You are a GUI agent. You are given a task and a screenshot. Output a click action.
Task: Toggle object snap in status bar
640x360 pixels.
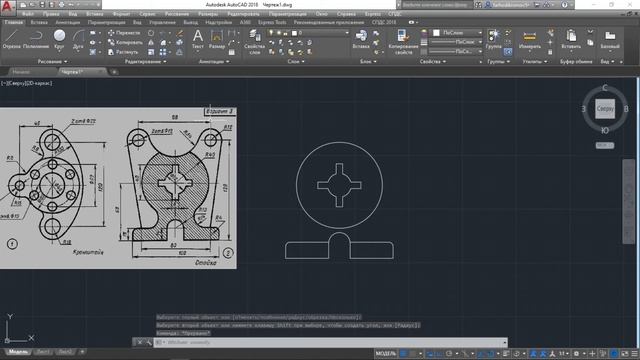(490, 353)
